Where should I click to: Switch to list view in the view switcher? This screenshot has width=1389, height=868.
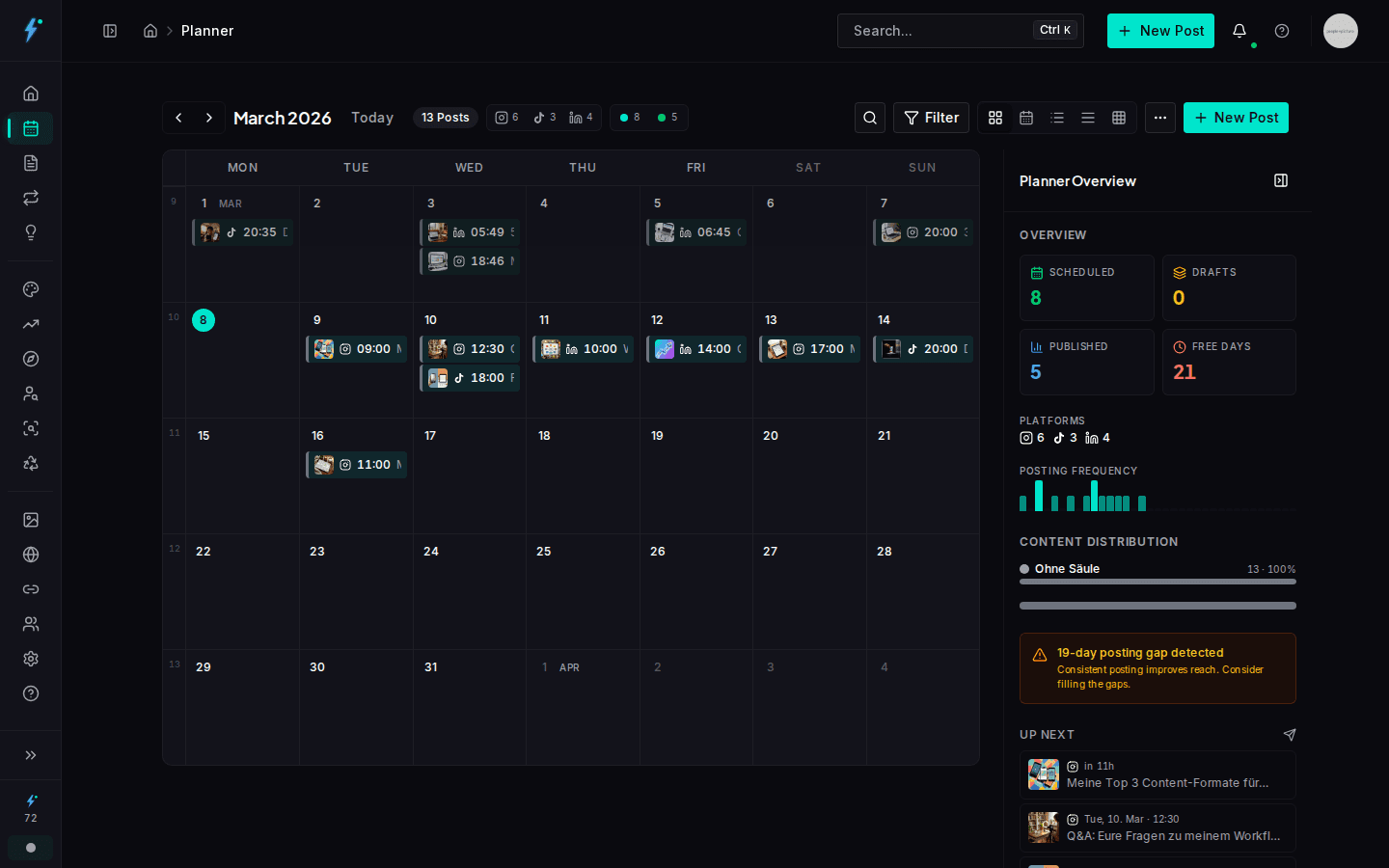[1057, 118]
